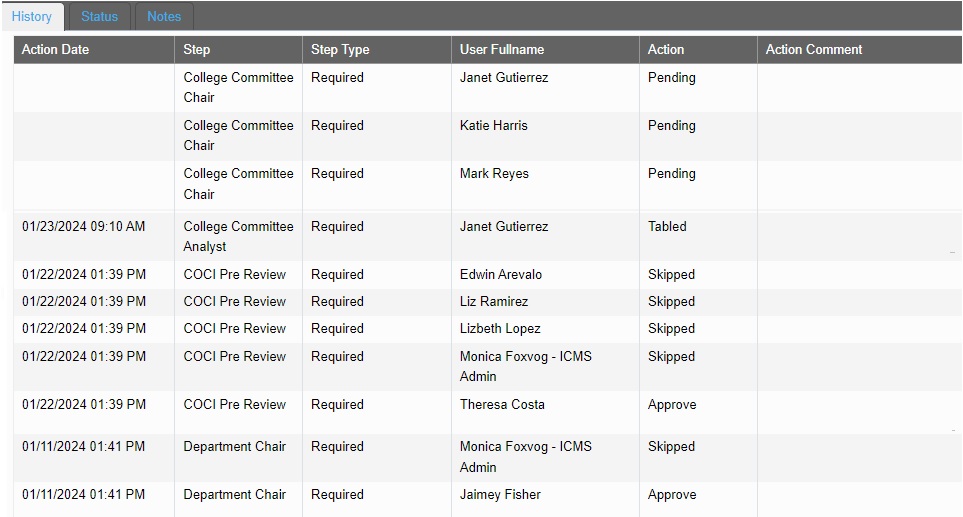Select the Liz Ramirez skipped row
This screenshot has height=517, width=963.
[x=488, y=301]
